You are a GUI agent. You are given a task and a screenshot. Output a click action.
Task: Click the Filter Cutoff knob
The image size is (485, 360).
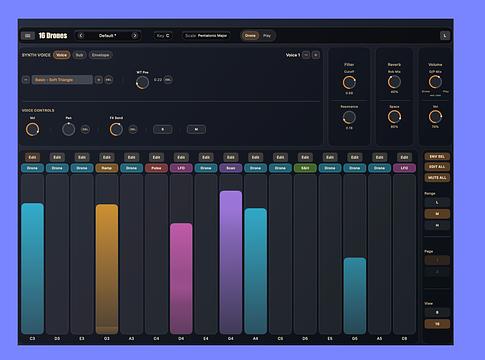tap(349, 82)
